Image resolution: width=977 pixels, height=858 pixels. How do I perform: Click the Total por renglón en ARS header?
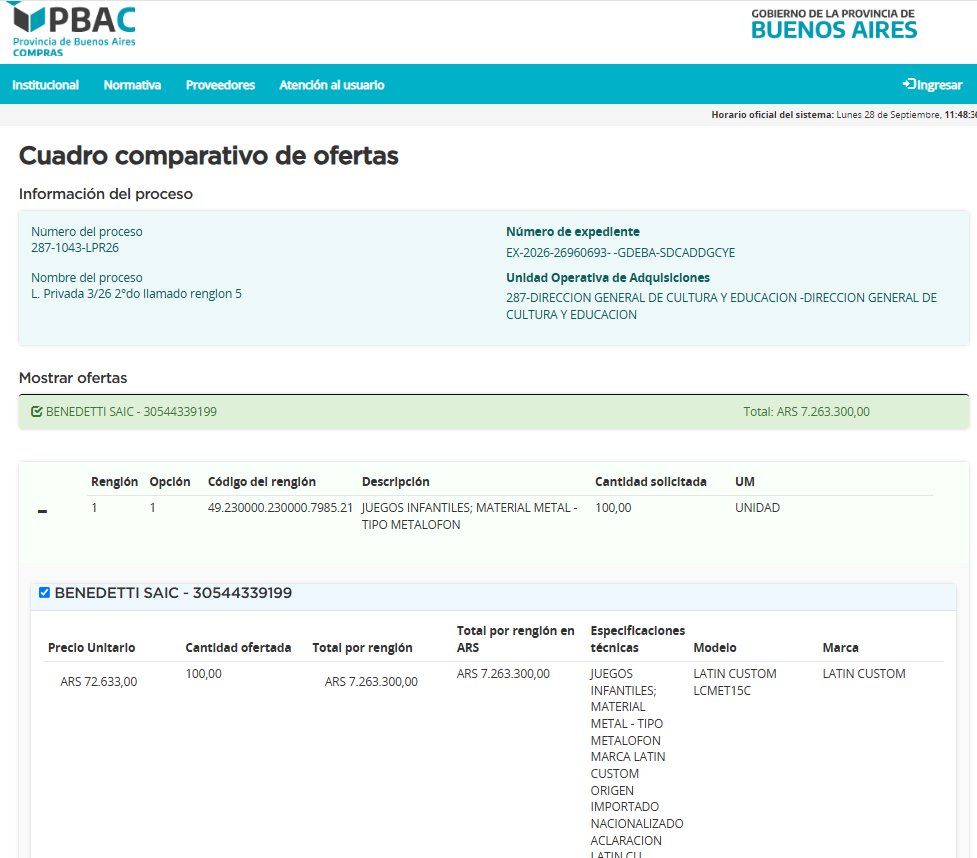pos(515,639)
